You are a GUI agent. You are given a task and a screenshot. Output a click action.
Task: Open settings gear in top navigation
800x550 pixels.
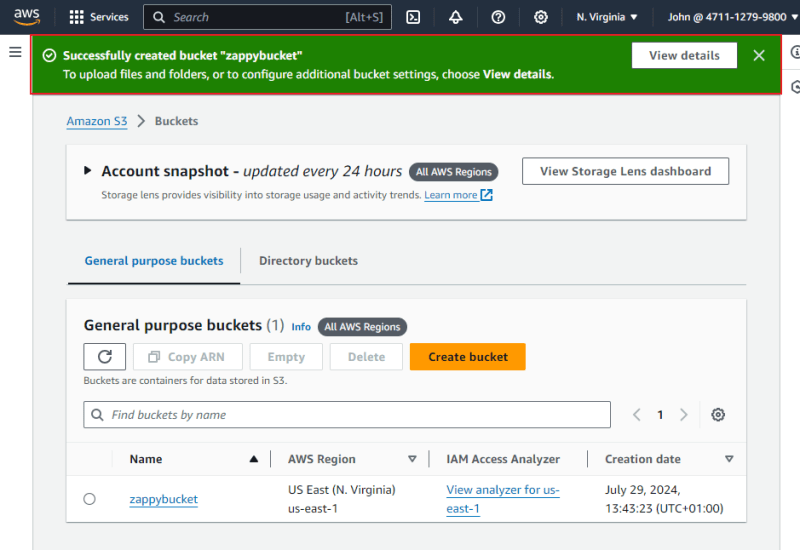tap(541, 17)
